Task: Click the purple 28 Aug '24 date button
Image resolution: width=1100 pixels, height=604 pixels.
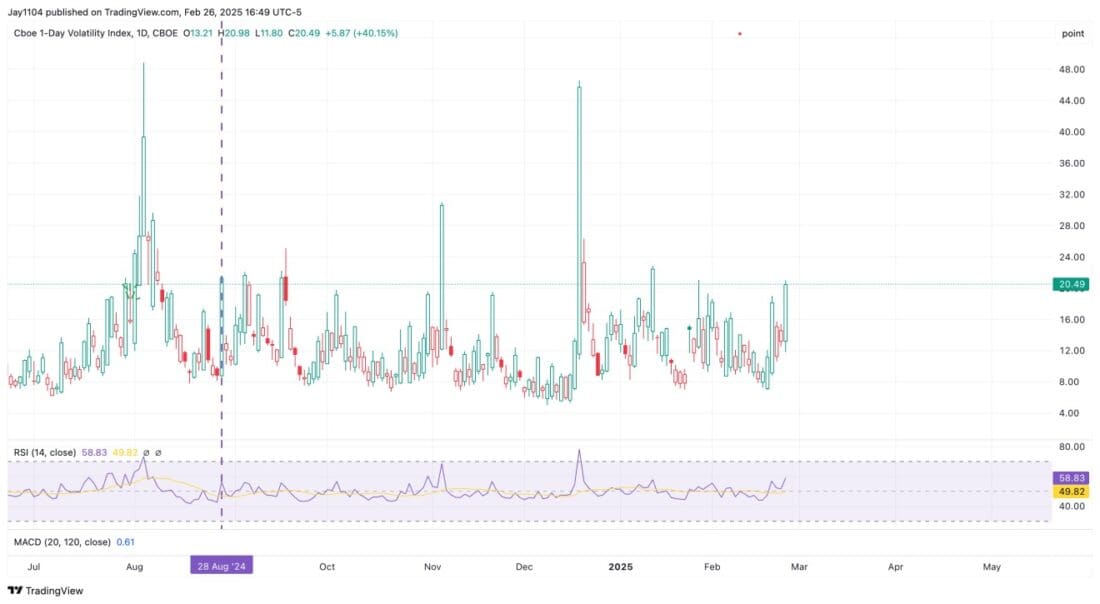Action: tap(221, 565)
